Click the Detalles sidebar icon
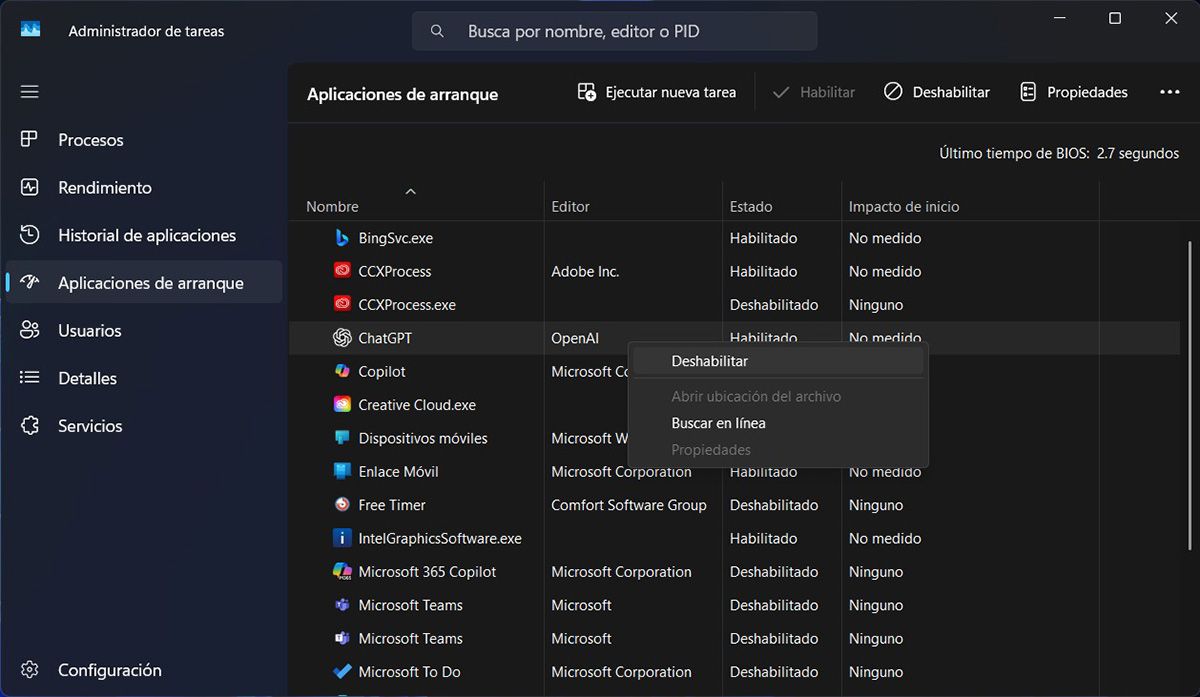The width and height of the screenshot is (1200, 697). click(x=29, y=378)
